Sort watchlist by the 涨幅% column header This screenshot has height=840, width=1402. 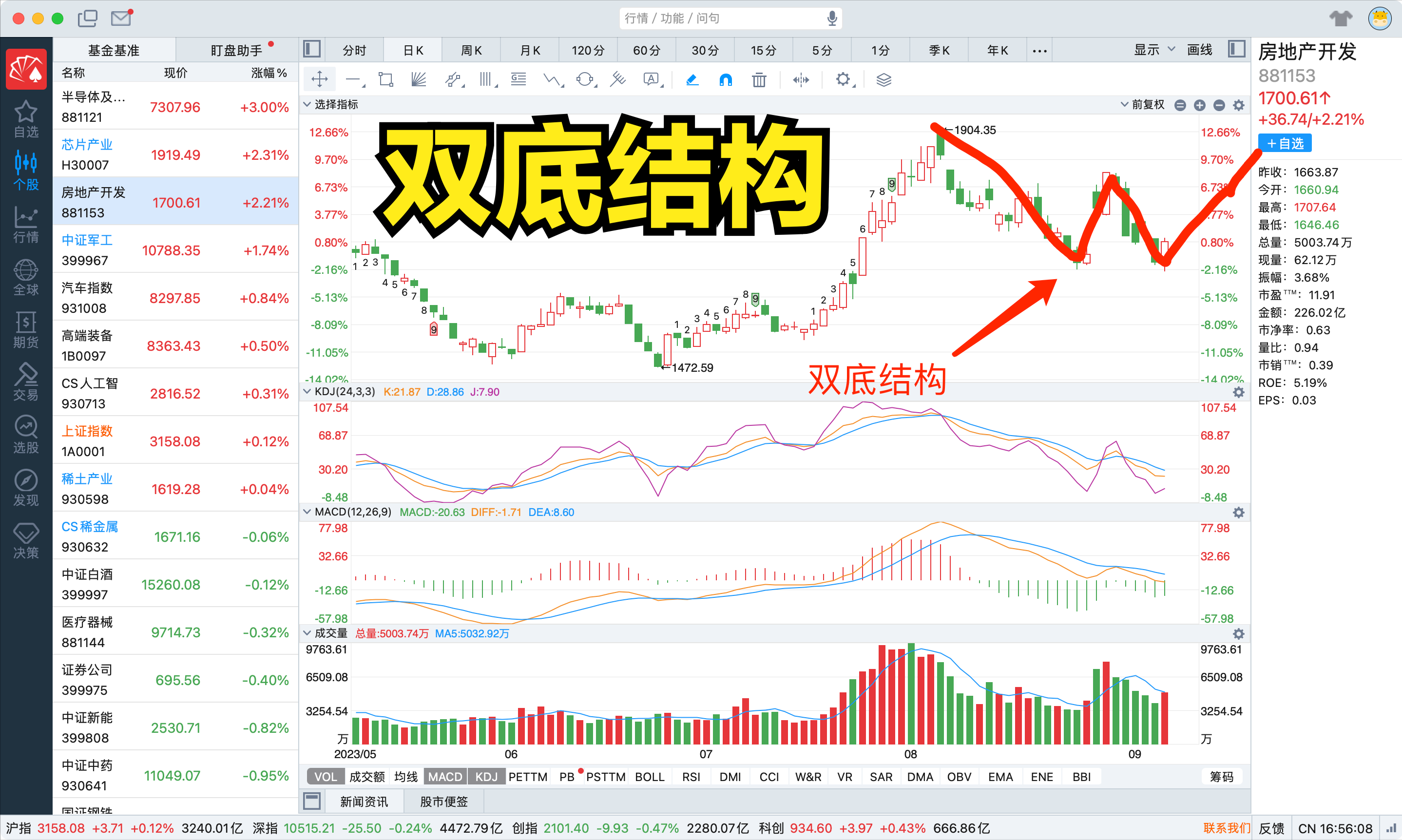(269, 73)
